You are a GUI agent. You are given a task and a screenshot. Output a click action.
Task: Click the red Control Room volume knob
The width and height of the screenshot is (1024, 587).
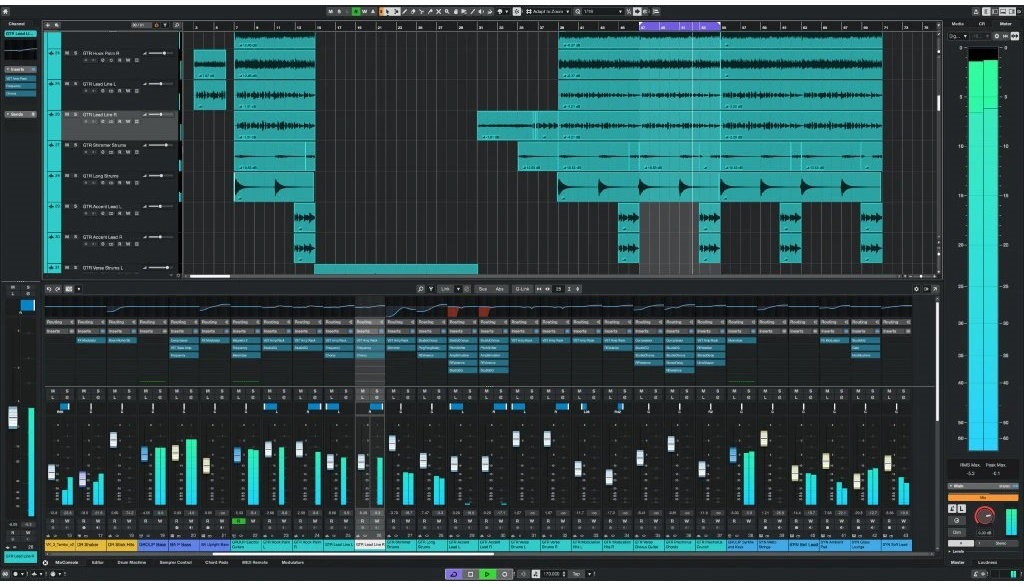click(x=984, y=516)
